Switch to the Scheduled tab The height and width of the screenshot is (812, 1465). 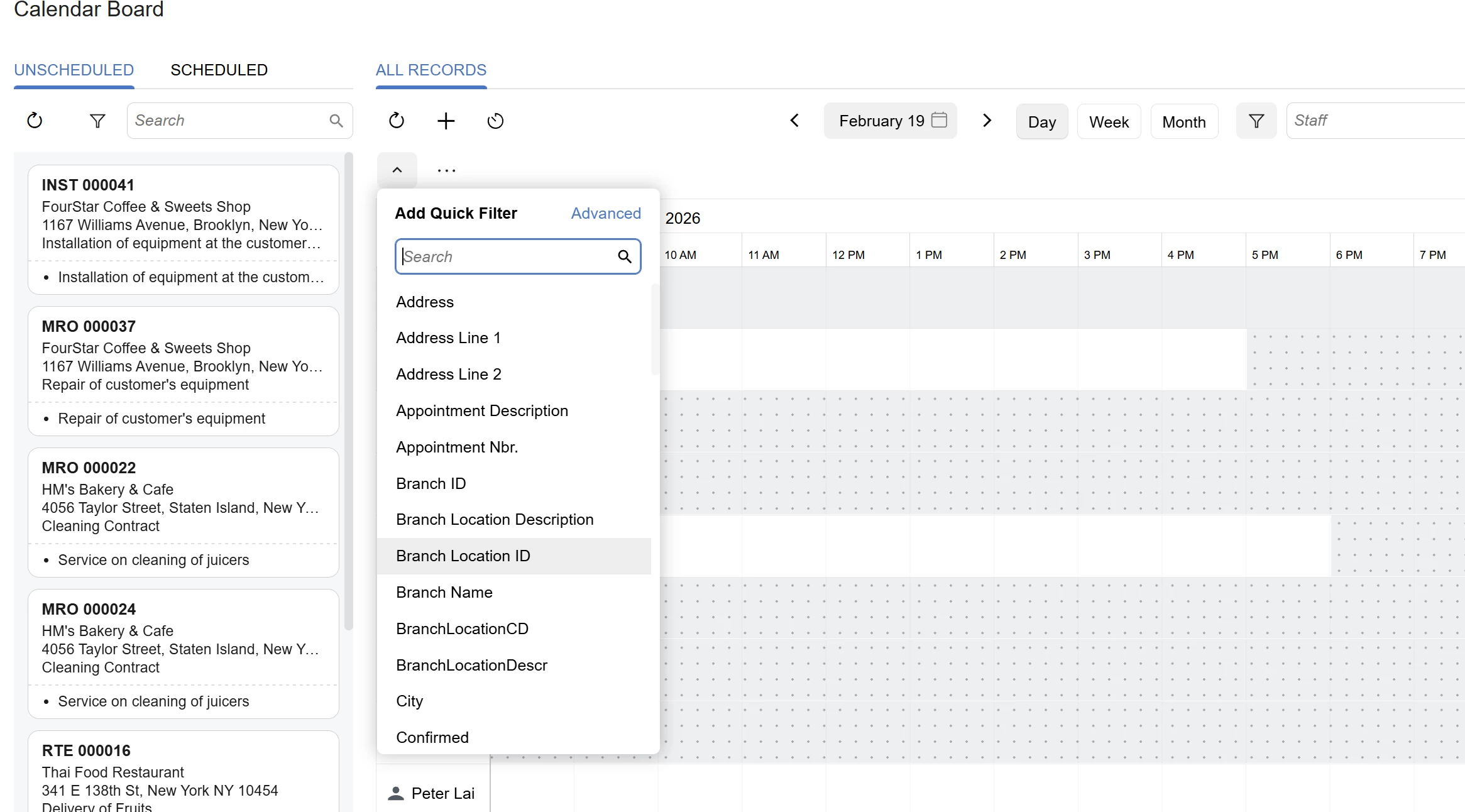219,70
